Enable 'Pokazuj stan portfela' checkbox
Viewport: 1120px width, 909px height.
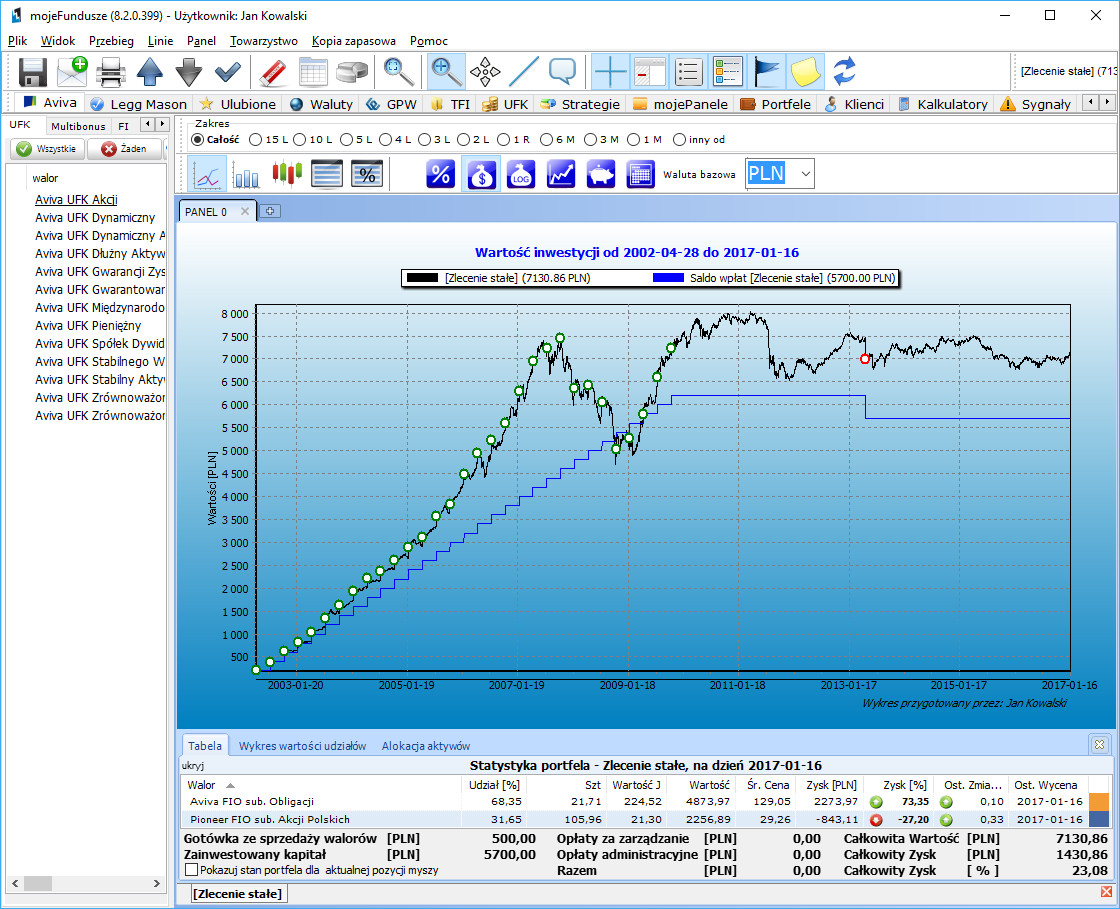(x=192, y=870)
